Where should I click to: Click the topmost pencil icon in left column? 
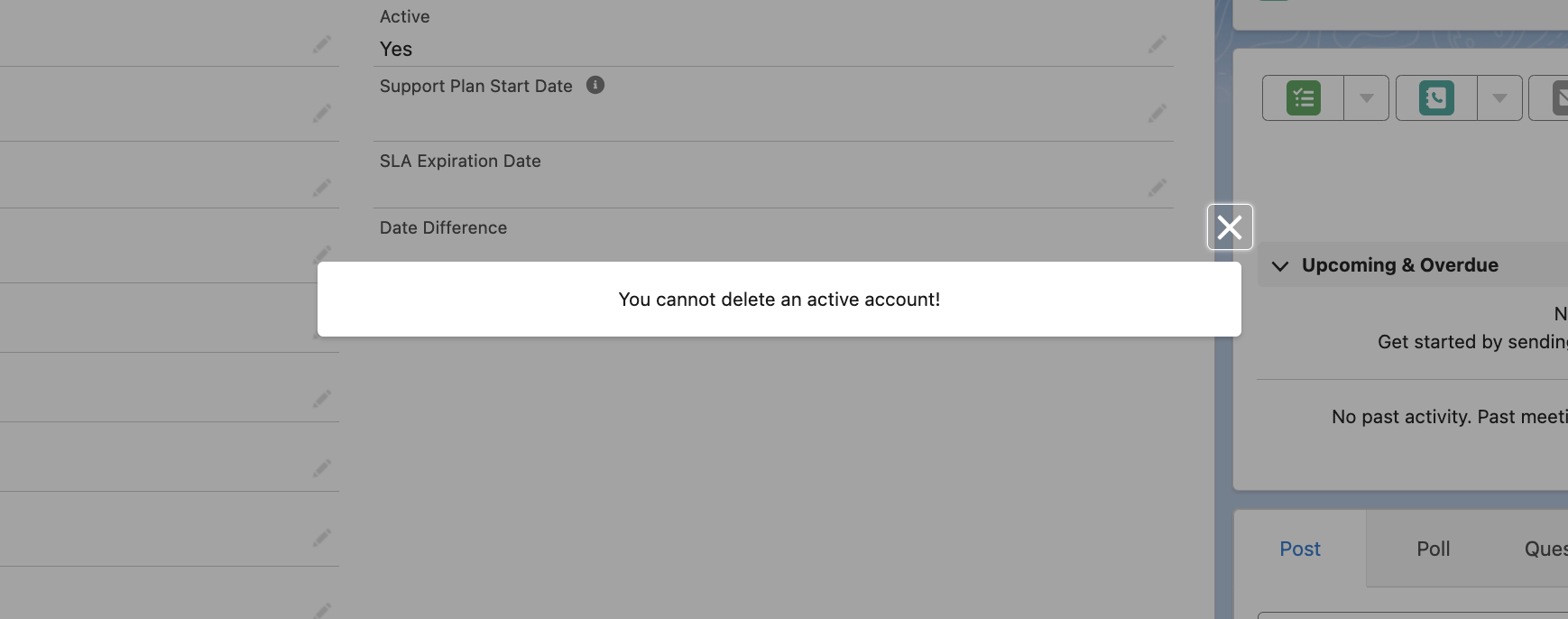click(322, 44)
